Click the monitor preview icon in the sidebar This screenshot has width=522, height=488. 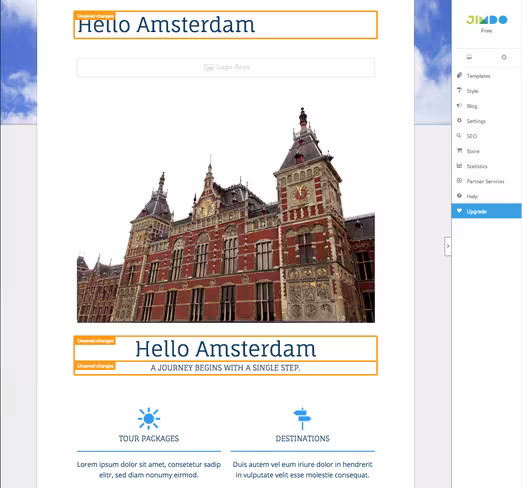pyautogui.click(x=469, y=57)
